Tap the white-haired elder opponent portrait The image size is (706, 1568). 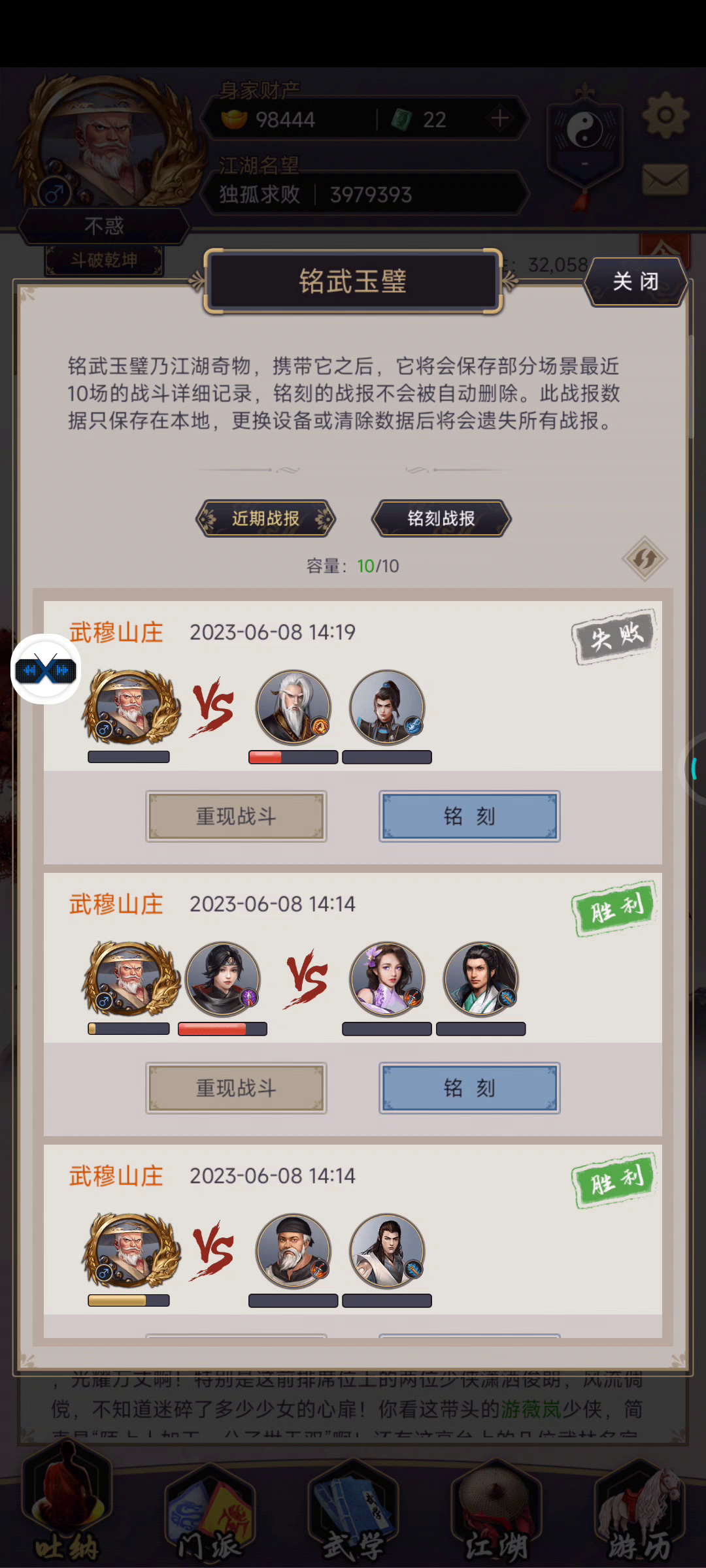click(294, 707)
